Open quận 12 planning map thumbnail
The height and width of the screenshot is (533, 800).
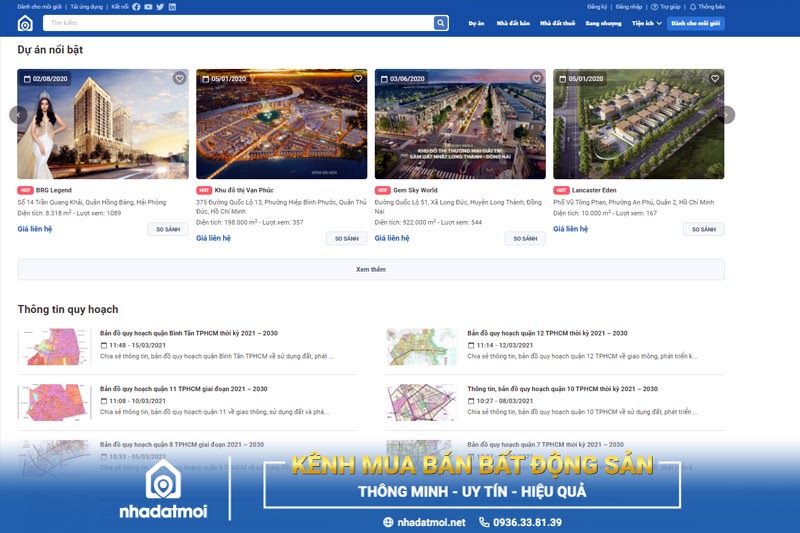pos(421,347)
